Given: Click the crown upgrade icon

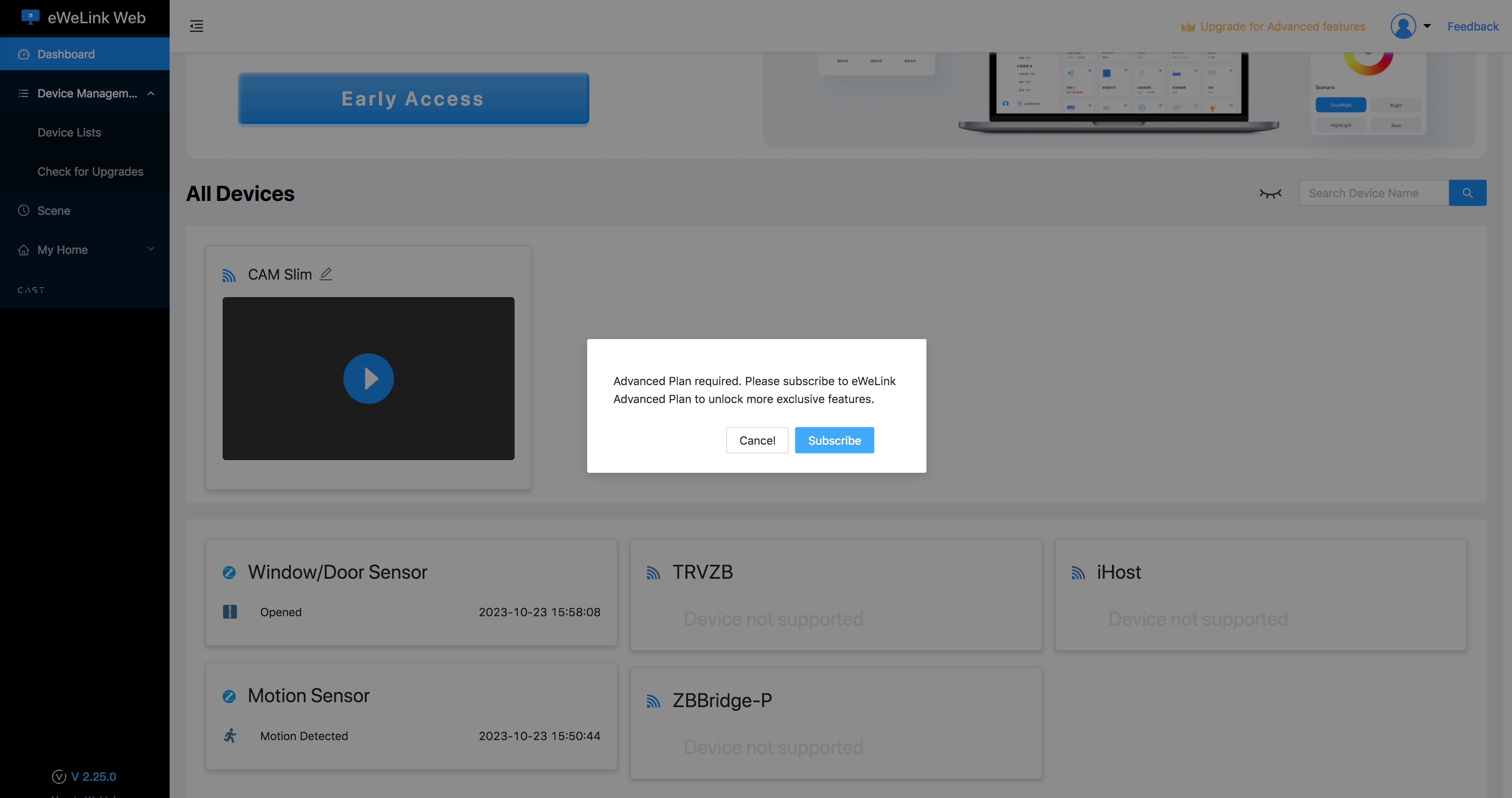Looking at the screenshot, I should [1187, 26].
